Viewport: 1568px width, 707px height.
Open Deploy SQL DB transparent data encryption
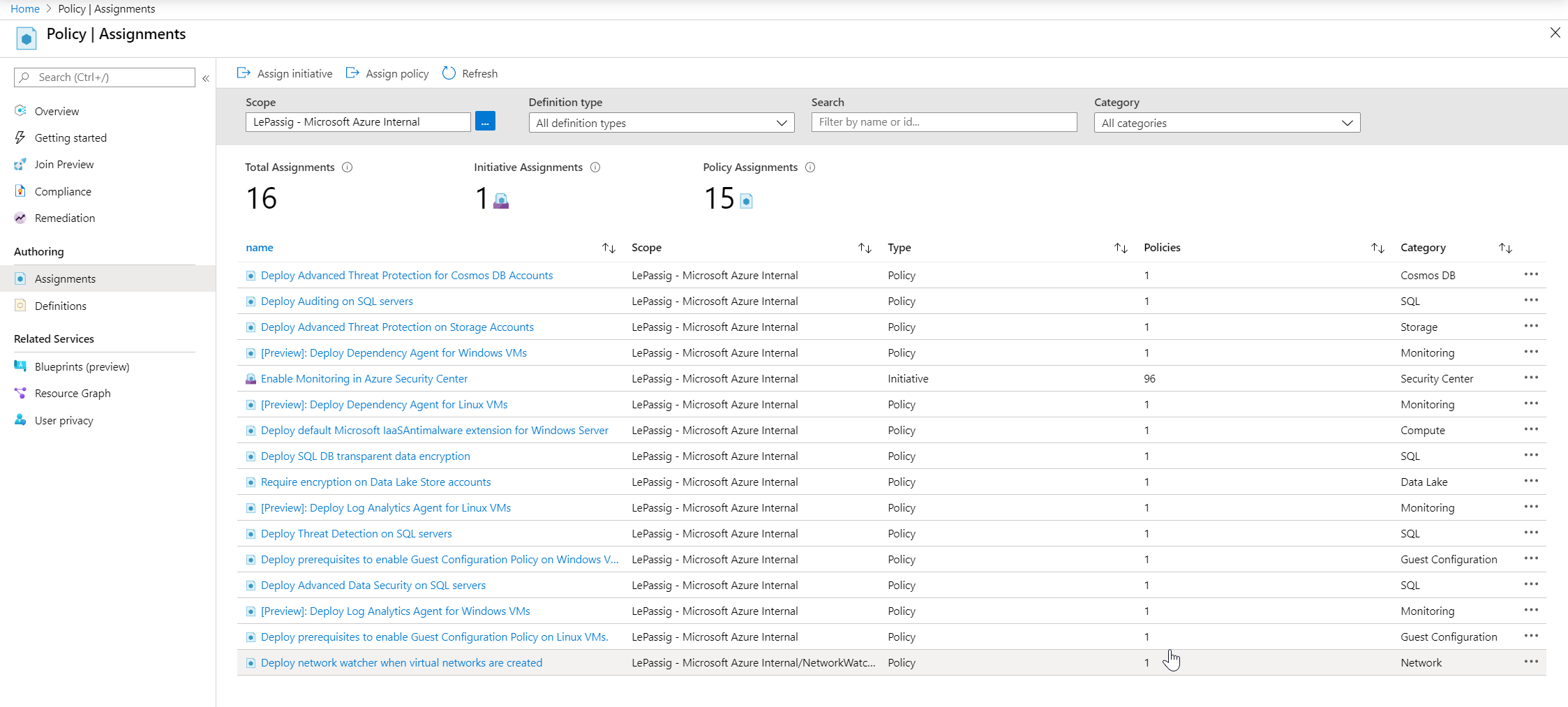[x=366, y=456]
